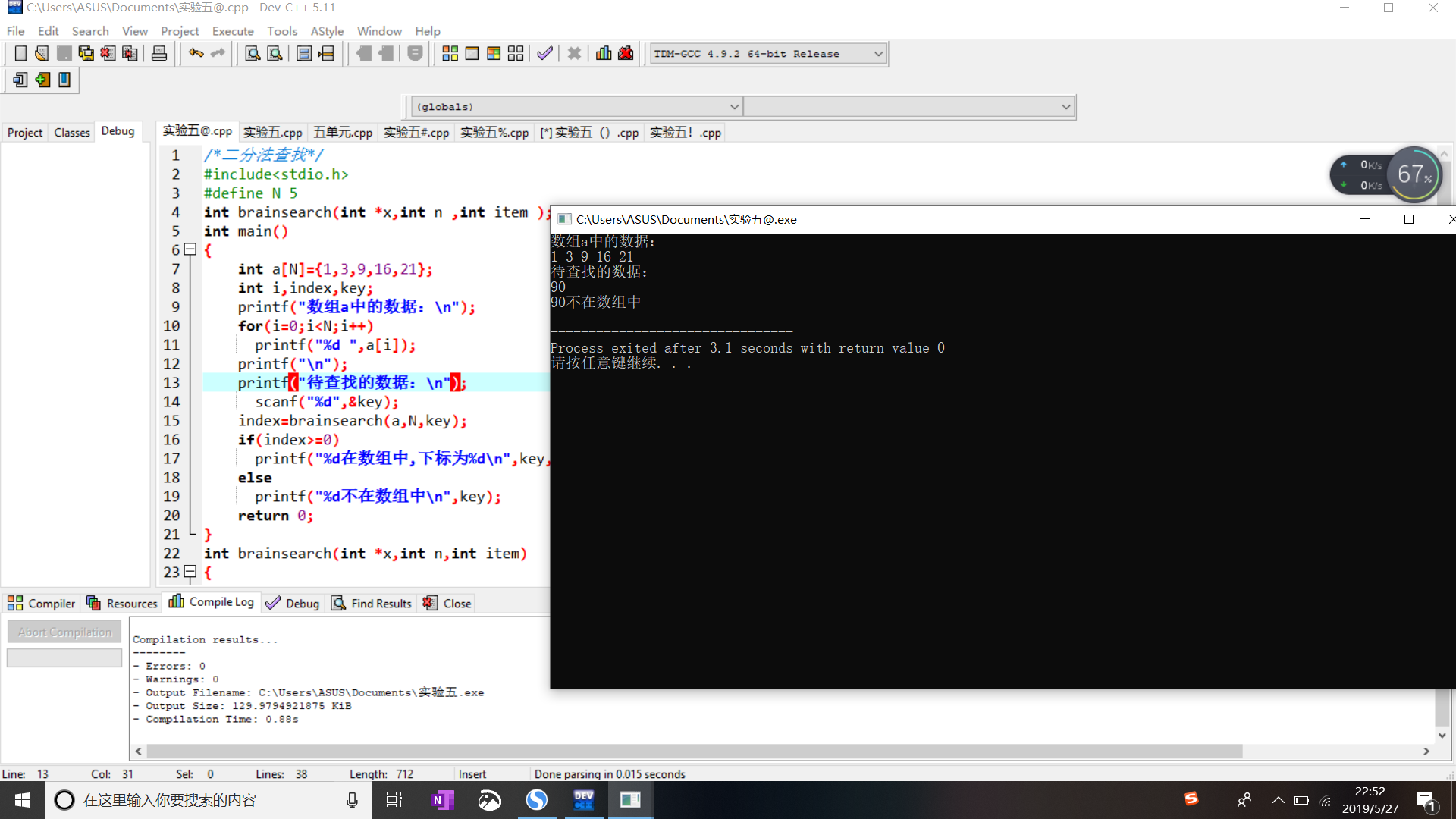Click the Find magnifier toolbar icon
Screen dimensions: 1456x819
pos(253,54)
